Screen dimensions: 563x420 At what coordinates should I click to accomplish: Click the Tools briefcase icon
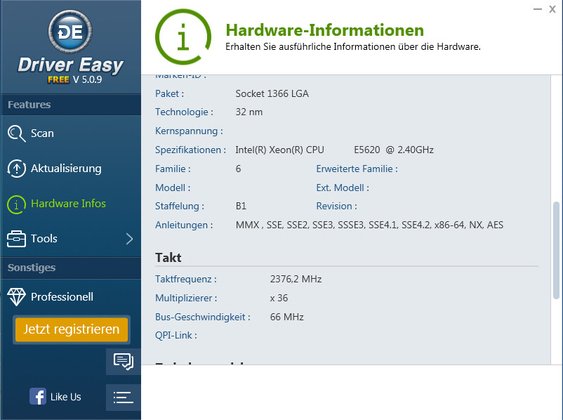tap(16, 239)
